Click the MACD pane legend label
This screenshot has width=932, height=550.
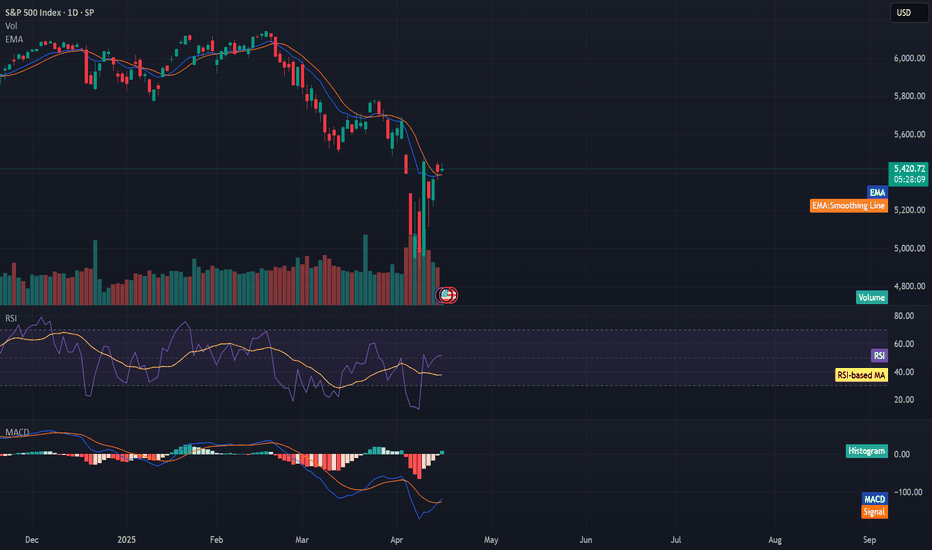pos(17,432)
